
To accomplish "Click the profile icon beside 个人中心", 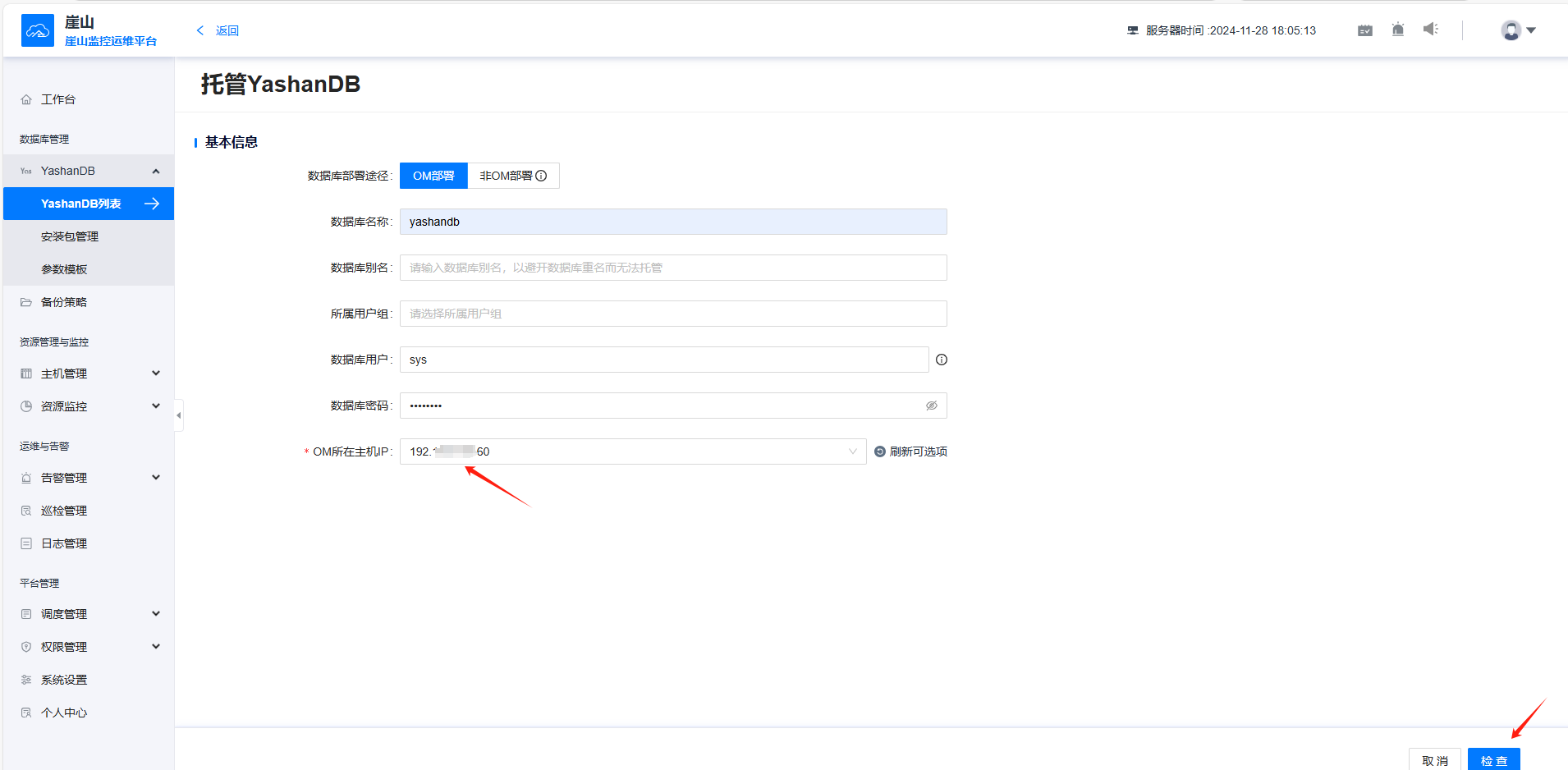I will (26, 713).
